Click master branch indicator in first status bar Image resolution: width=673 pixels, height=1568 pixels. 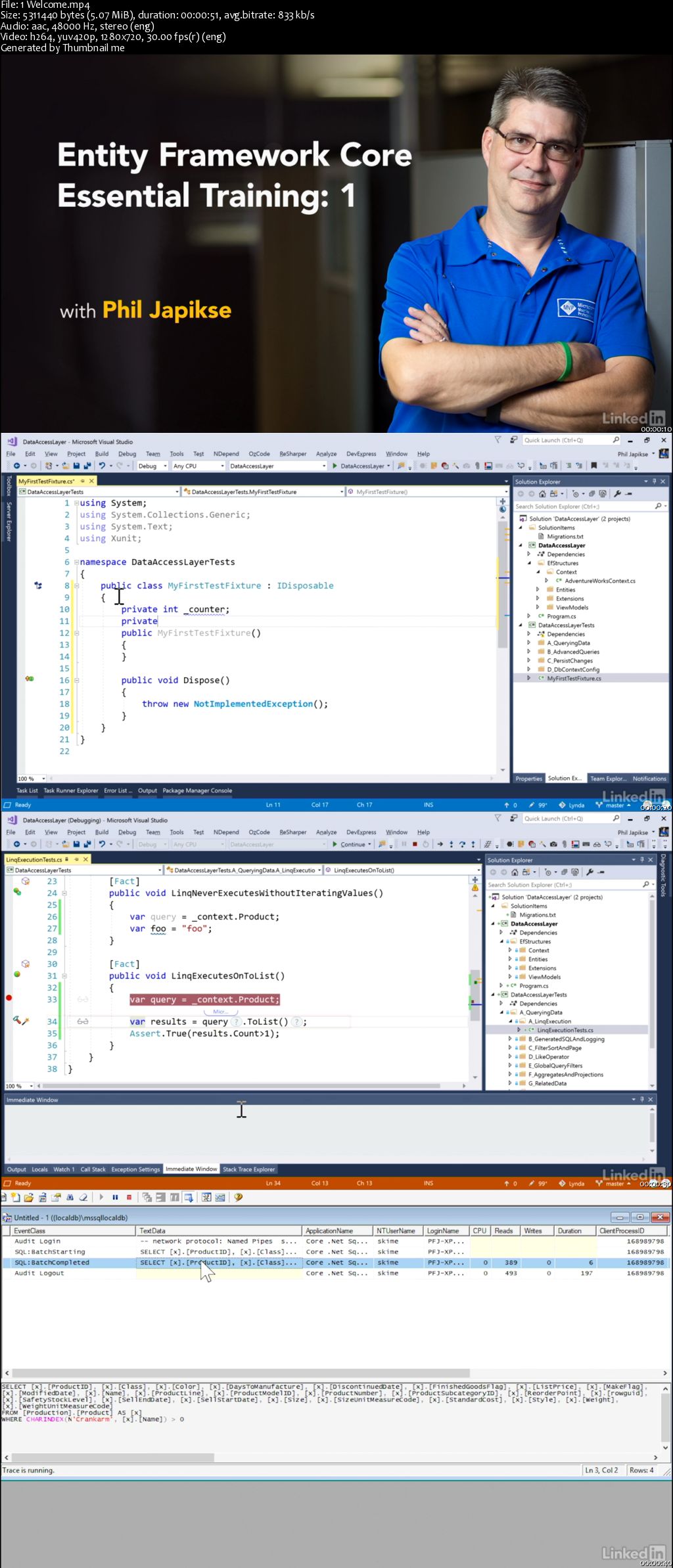[x=613, y=805]
